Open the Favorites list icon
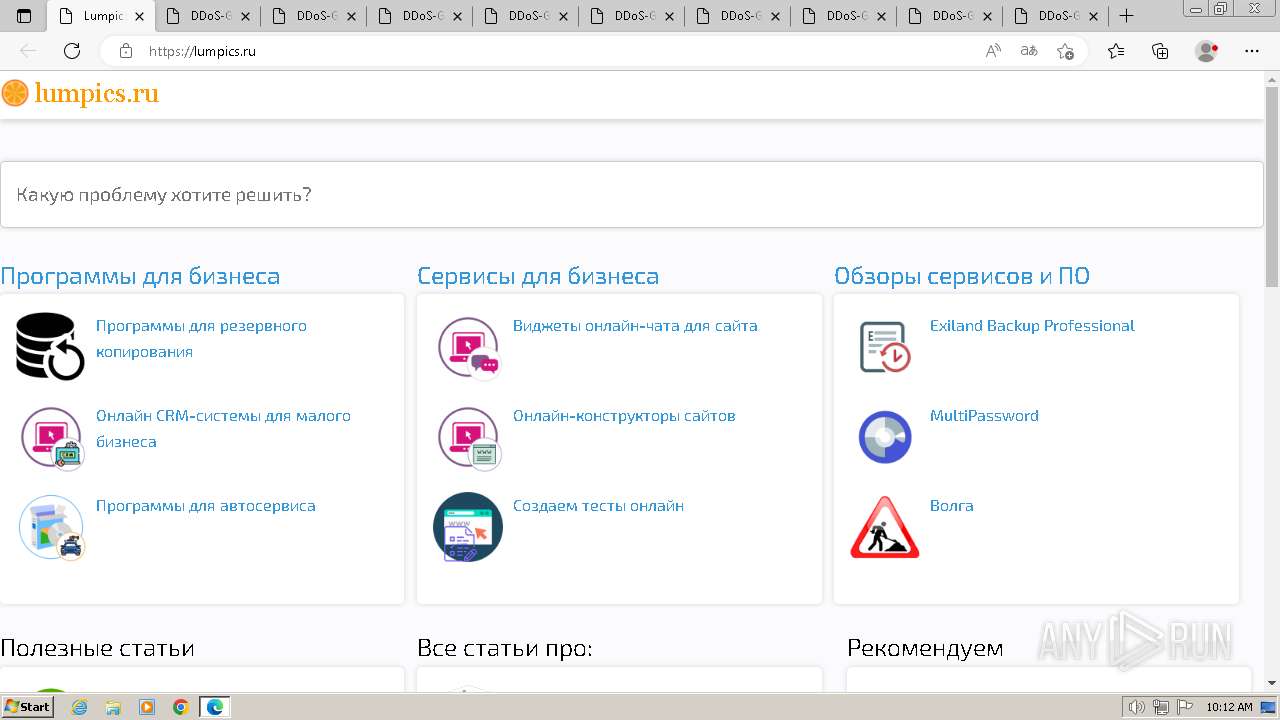Viewport: 1280px width, 720px height. [x=1116, y=51]
